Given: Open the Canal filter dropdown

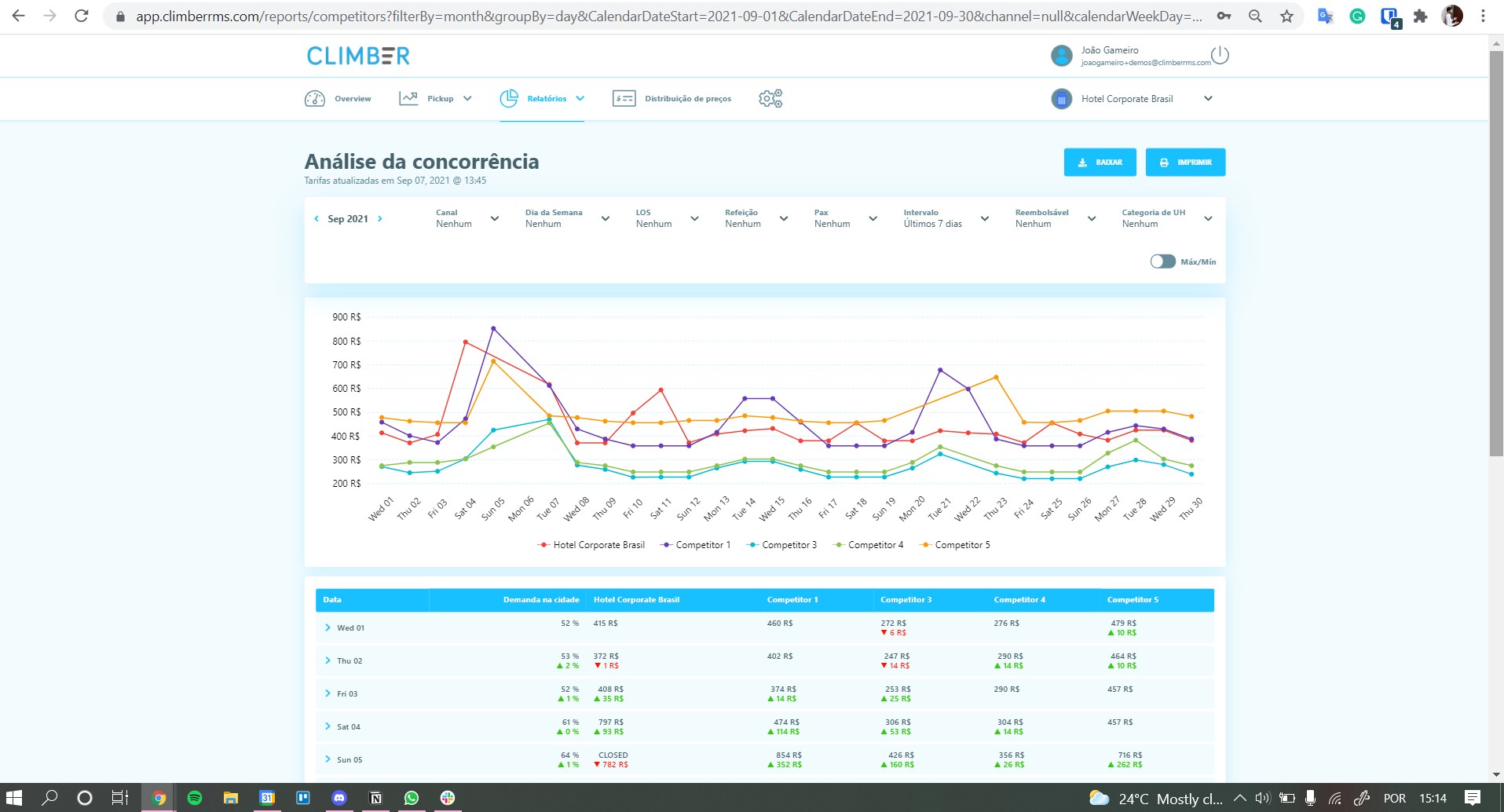Looking at the screenshot, I should [x=467, y=218].
